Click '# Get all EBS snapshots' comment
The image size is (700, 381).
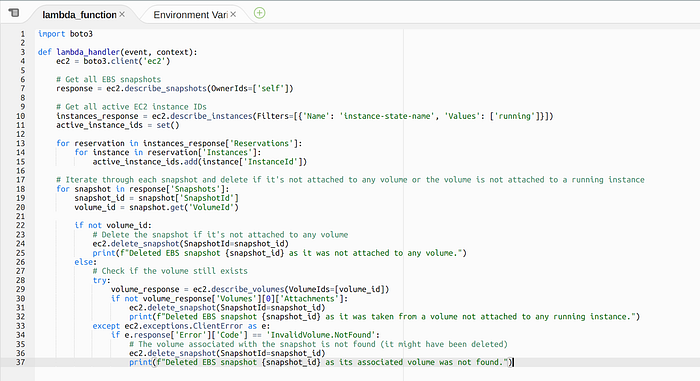tap(108, 80)
